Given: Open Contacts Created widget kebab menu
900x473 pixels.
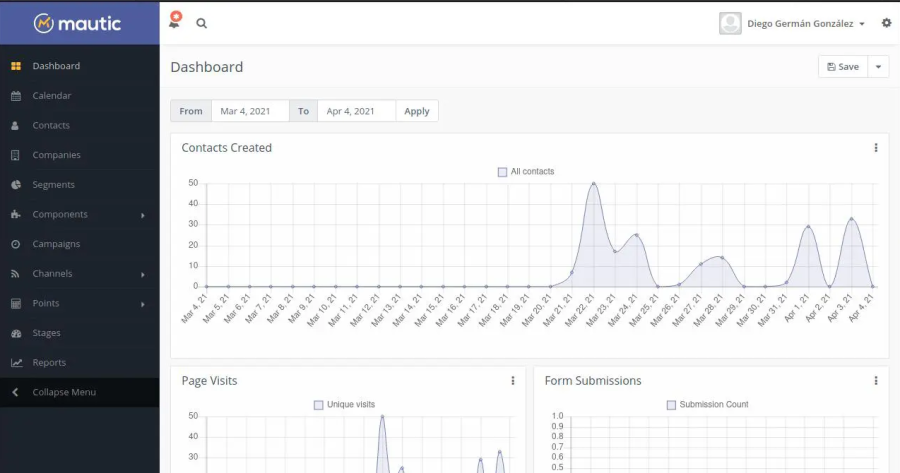Looking at the screenshot, I should tap(876, 148).
